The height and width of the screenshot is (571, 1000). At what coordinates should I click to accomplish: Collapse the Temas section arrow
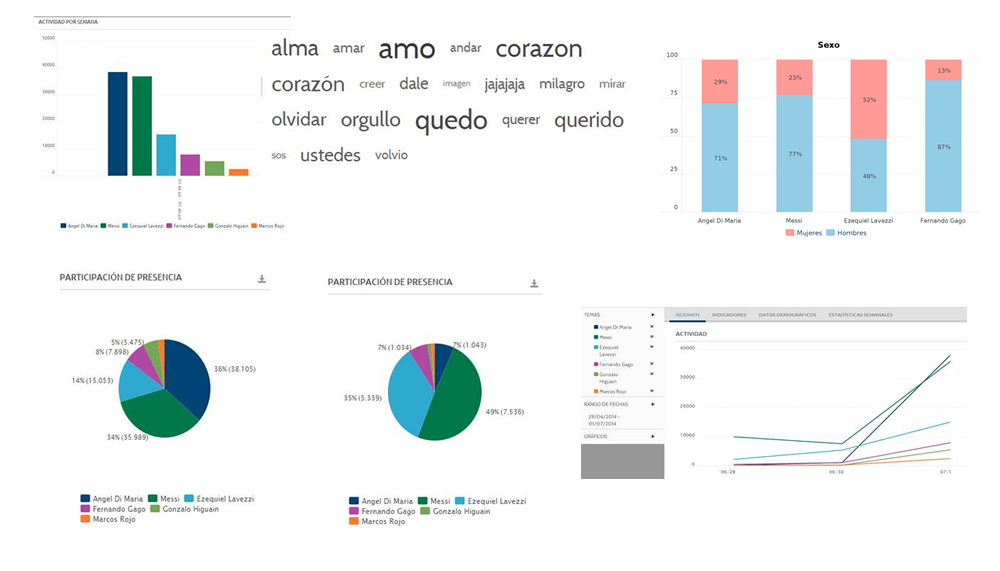coord(652,315)
